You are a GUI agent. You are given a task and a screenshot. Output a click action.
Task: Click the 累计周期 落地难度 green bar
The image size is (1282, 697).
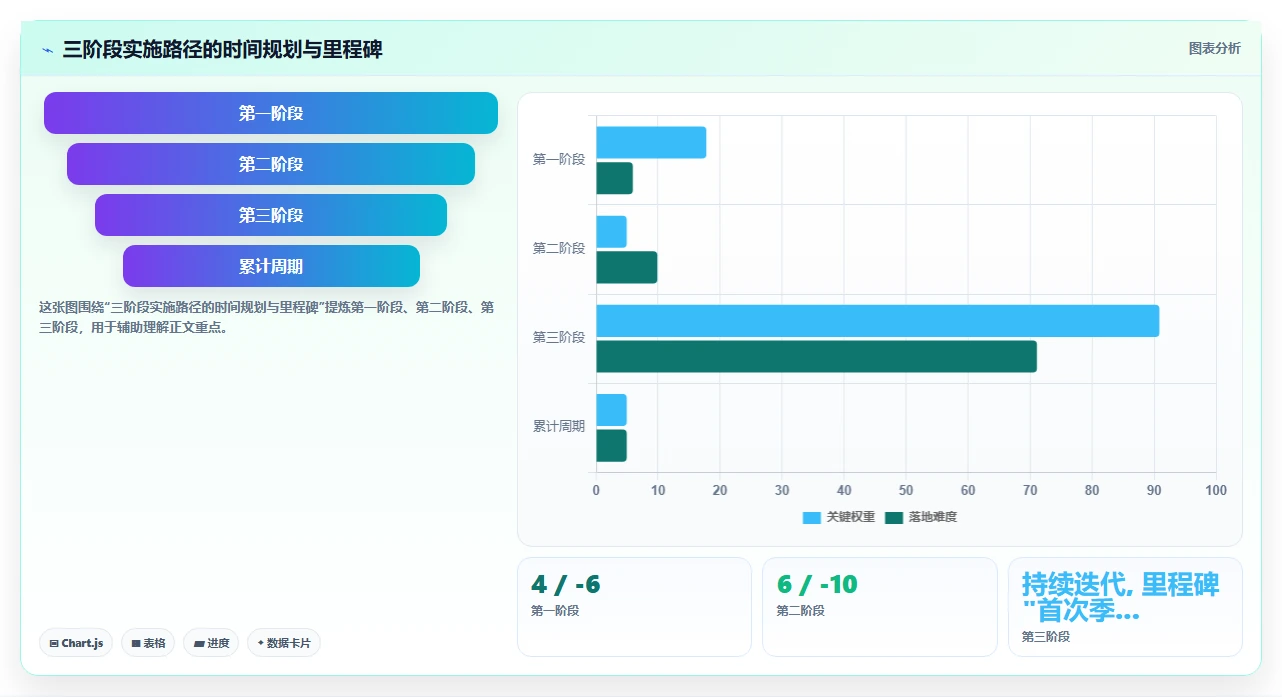611,446
